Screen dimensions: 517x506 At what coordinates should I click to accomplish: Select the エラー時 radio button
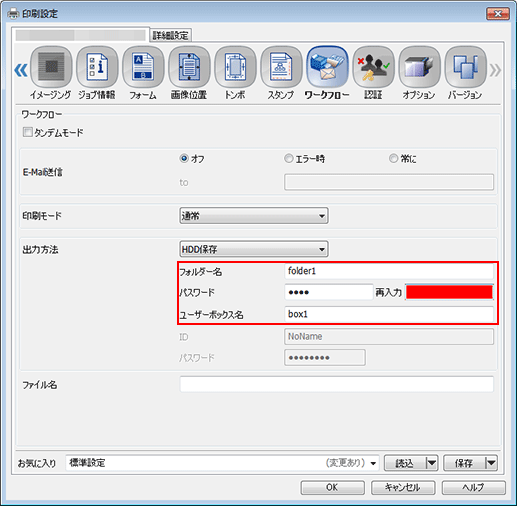click(288, 158)
